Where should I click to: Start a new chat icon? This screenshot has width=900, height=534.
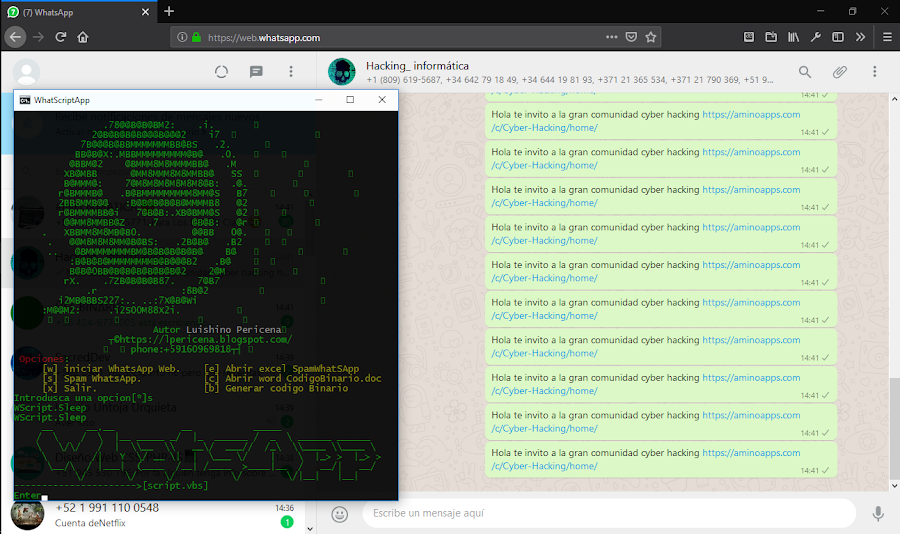tap(256, 72)
